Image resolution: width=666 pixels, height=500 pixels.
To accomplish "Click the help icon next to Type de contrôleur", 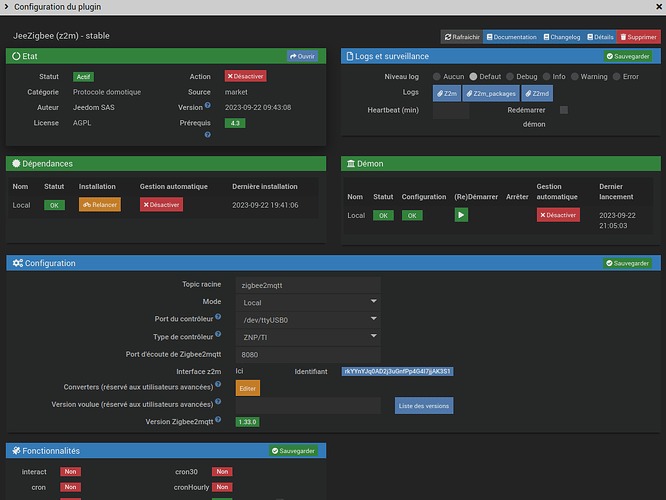I will click(218, 334).
